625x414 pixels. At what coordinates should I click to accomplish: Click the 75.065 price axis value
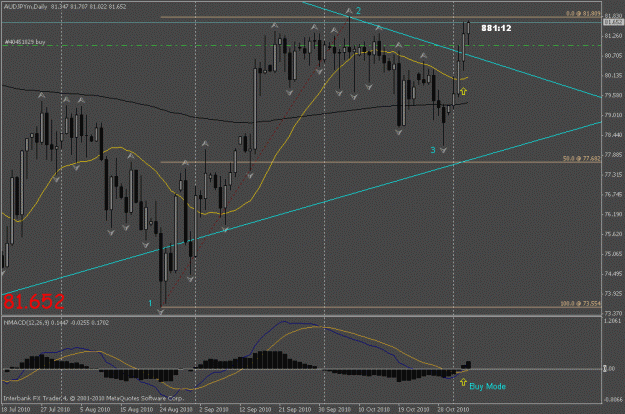[x=614, y=254]
